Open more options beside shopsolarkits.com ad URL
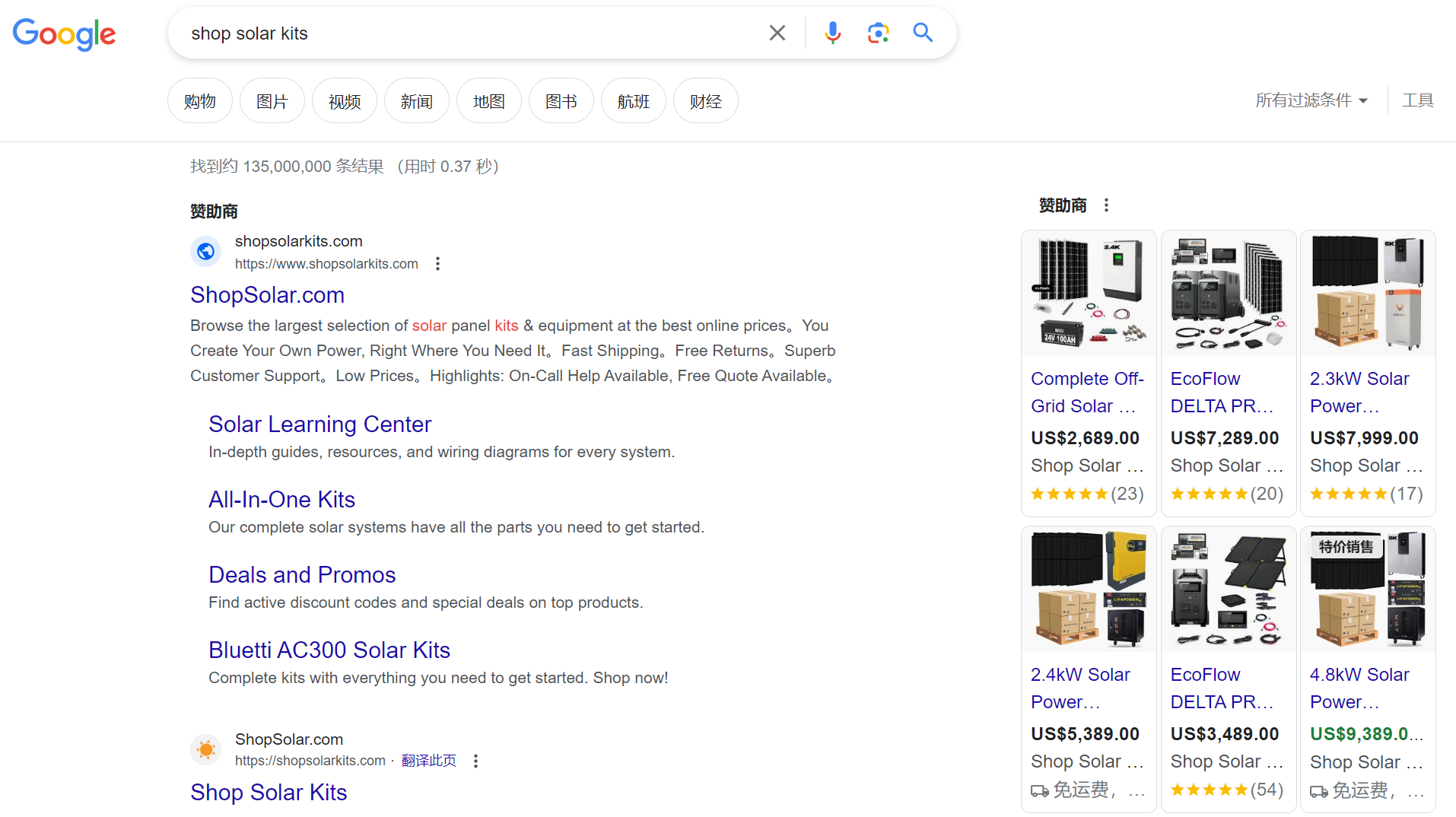 click(437, 264)
